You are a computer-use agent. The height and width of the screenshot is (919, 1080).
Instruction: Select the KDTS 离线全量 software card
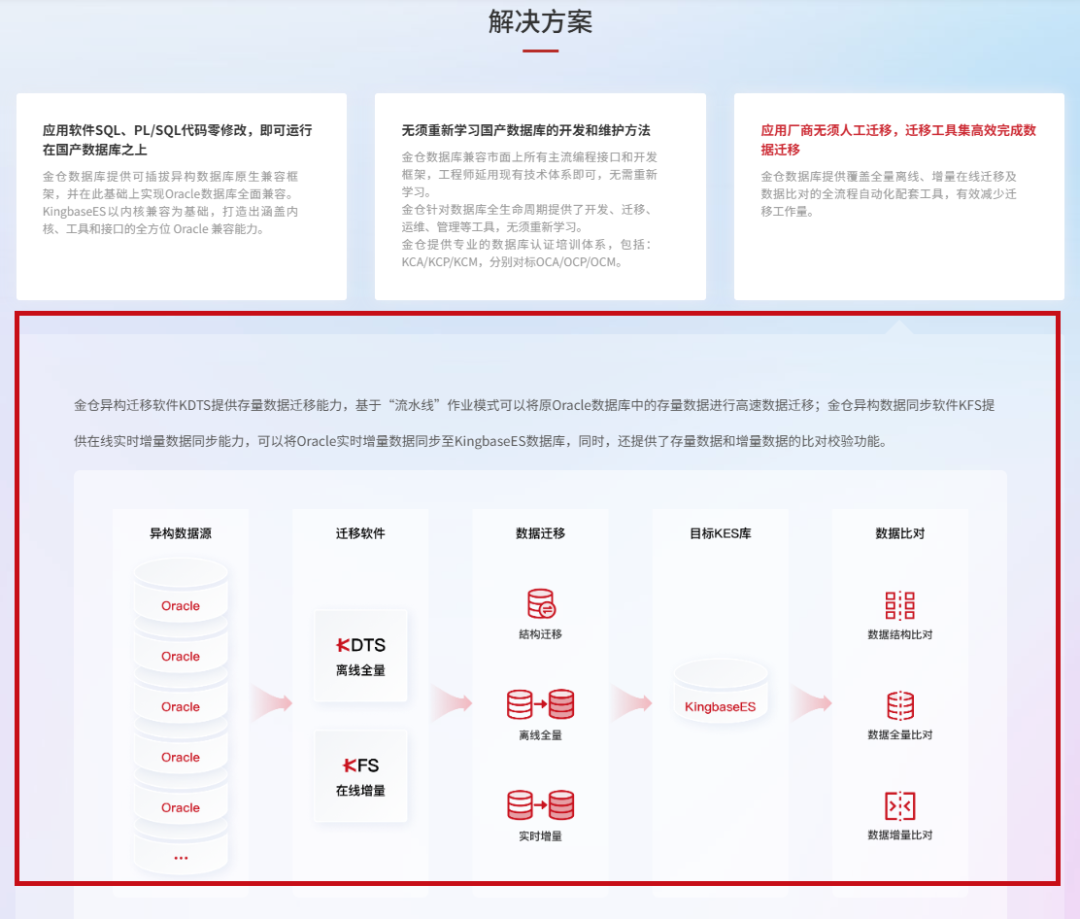click(361, 655)
